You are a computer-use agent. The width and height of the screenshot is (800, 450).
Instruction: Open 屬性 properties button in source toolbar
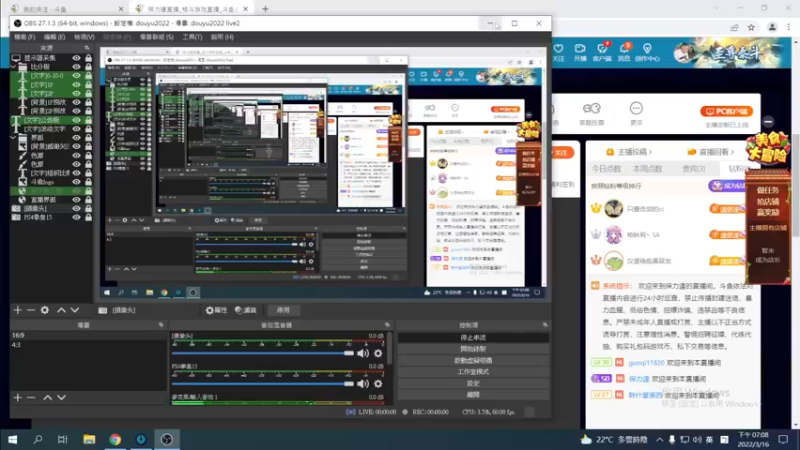tap(216, 310)
